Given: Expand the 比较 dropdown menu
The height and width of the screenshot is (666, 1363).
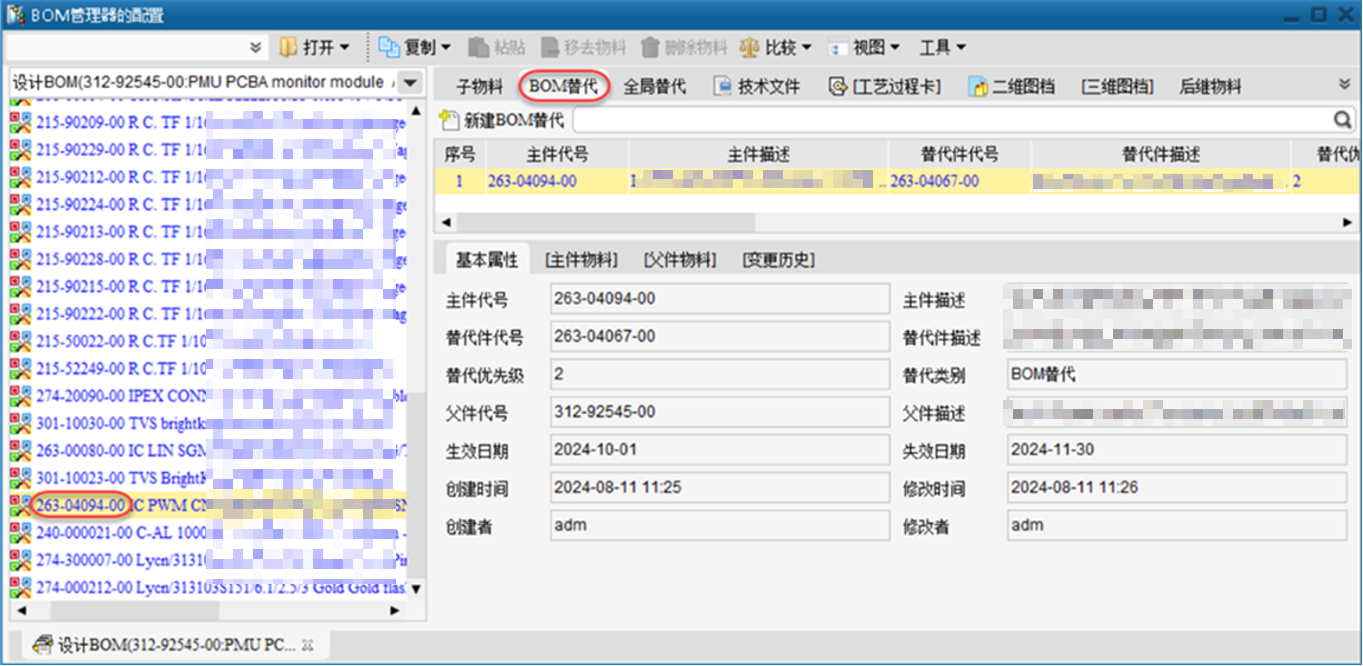Looking at the screenshot, I should pyautogui.click(x=806, y=47).
